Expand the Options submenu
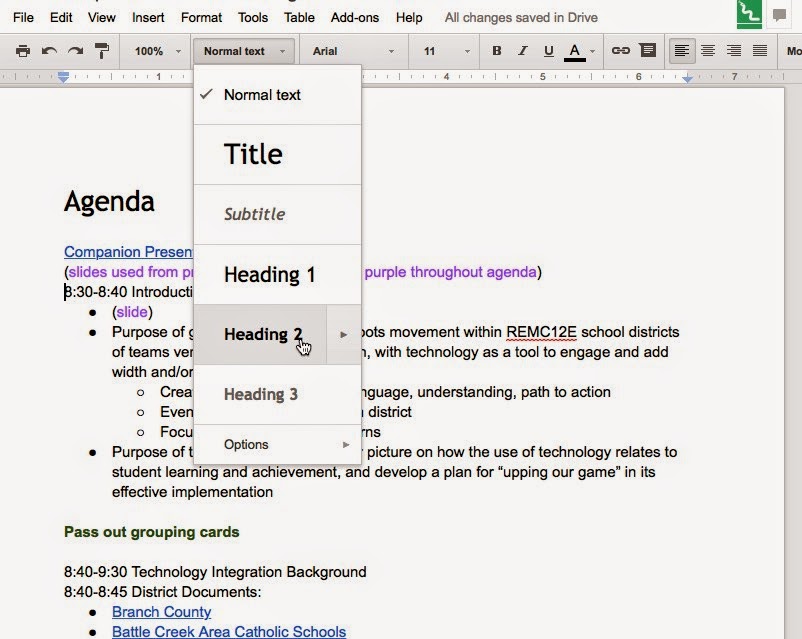The width and height of the screenshot is (802, 639). tap(277, 444)
